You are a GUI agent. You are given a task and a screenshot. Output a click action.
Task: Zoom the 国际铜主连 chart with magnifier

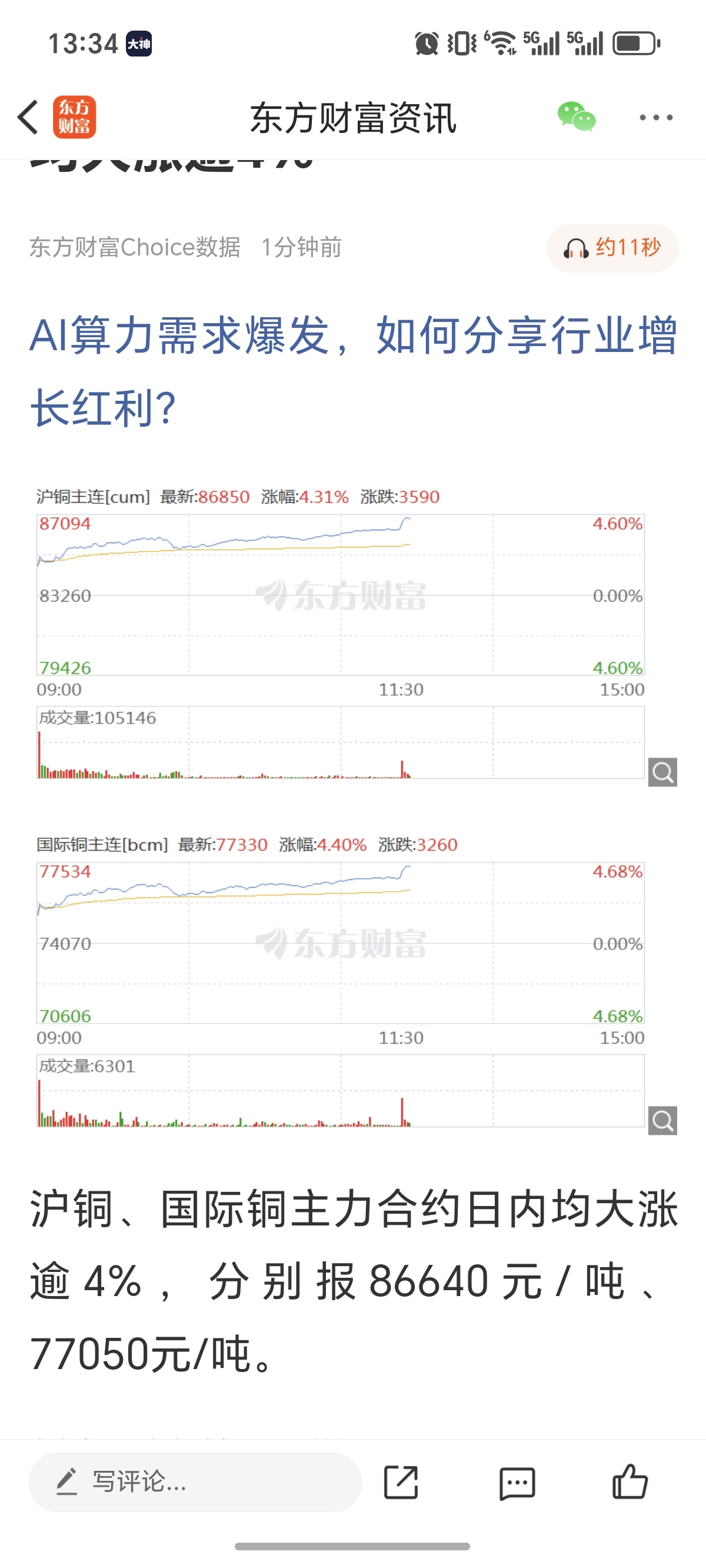point(663,1121)
